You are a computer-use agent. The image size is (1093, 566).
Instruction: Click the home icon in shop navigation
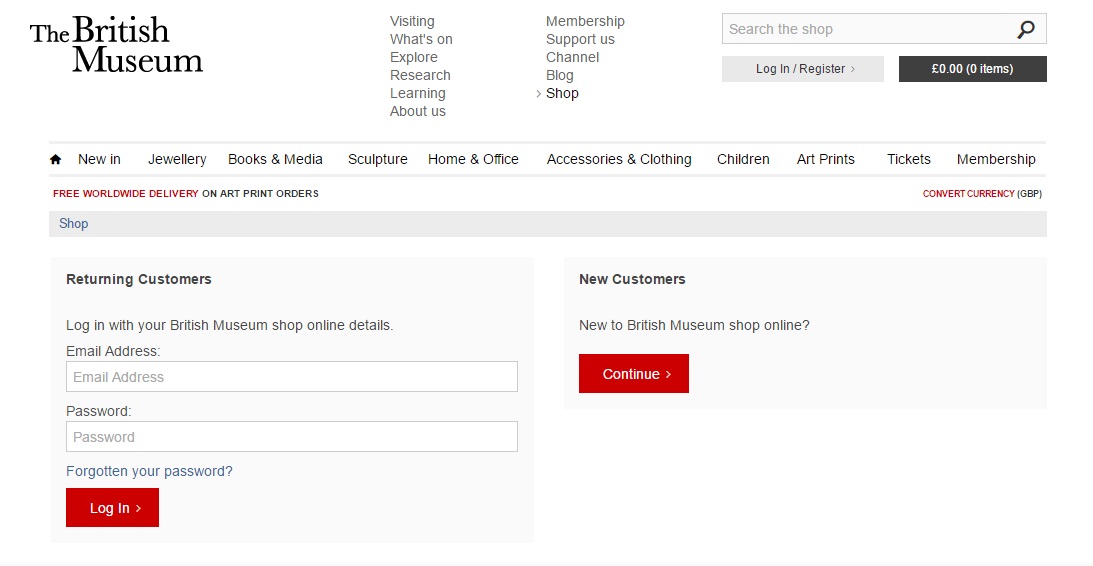pos(56,160)
